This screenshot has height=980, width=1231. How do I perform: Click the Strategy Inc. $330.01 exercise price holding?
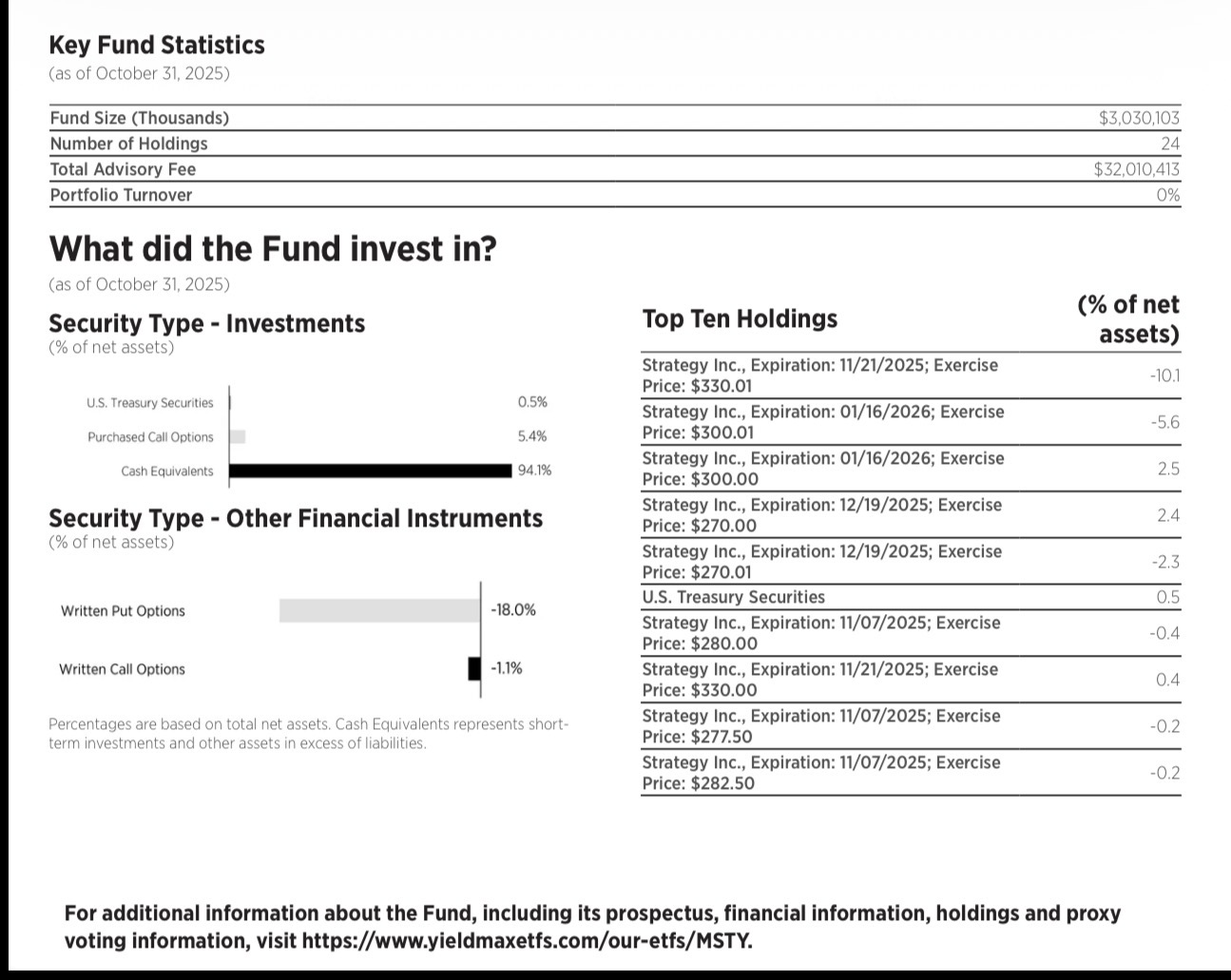pyautogui.click(x=819, y=375)
